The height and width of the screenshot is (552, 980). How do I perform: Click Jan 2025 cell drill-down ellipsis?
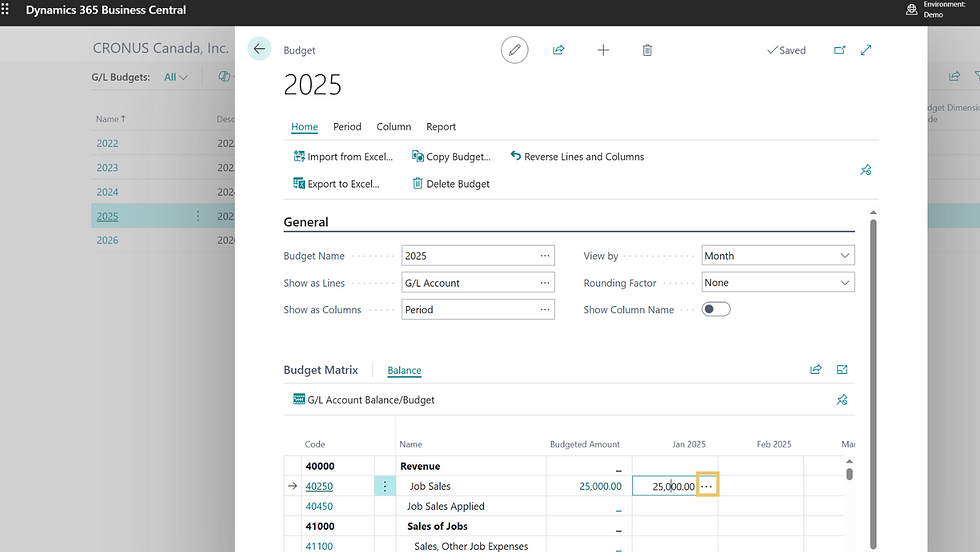coord(707,486)
